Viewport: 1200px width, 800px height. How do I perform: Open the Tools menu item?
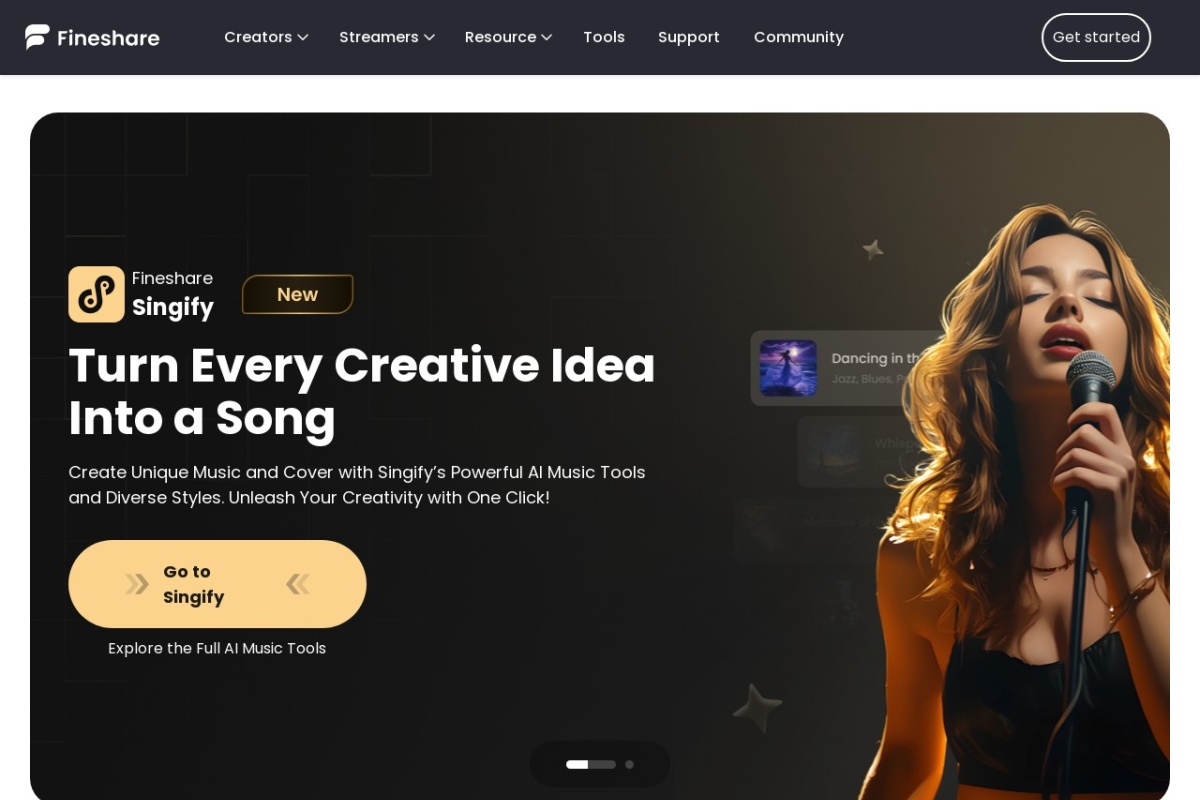tap(604, 37)
